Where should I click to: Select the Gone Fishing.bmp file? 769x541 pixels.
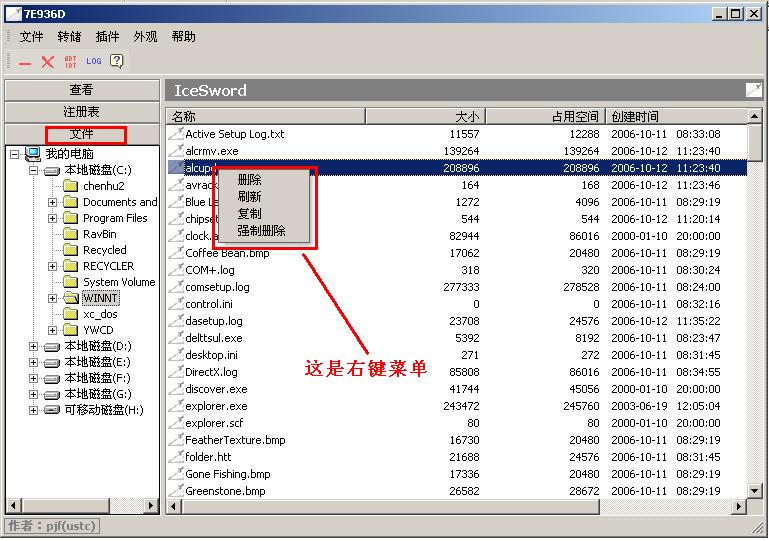228,474
